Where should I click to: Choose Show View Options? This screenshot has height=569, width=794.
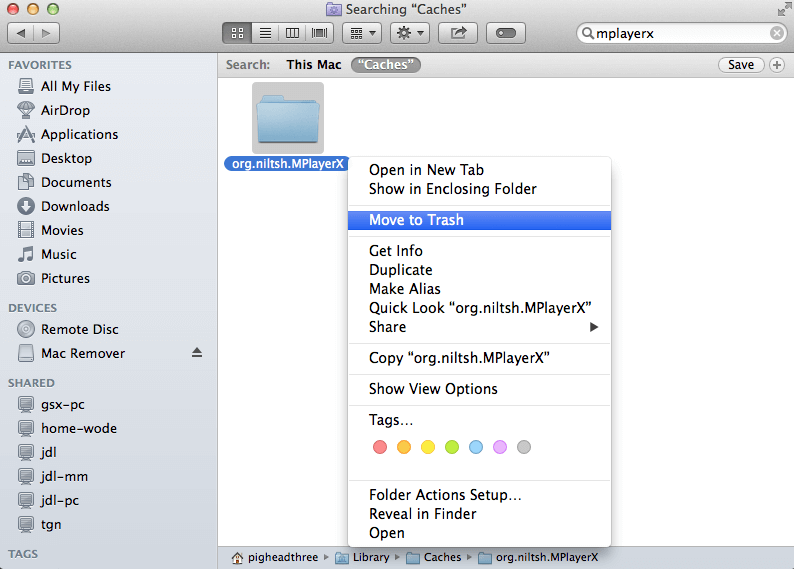[x=479, y=389]
